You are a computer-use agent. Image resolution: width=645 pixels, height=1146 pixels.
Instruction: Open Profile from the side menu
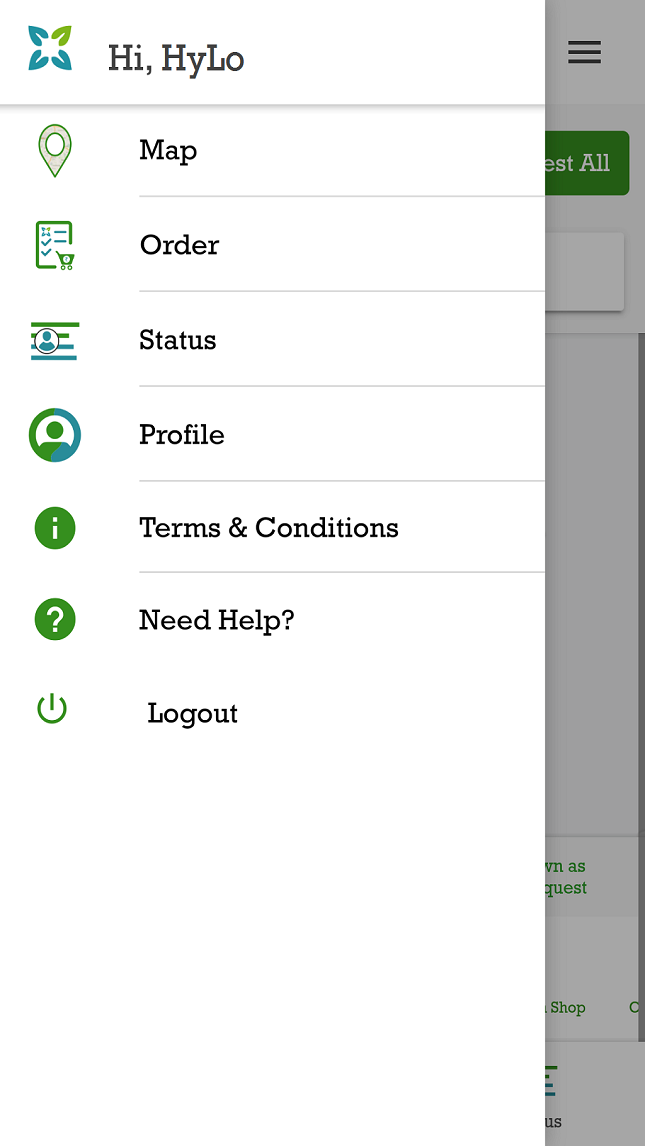pyautogui.click(x=181, y=435)
